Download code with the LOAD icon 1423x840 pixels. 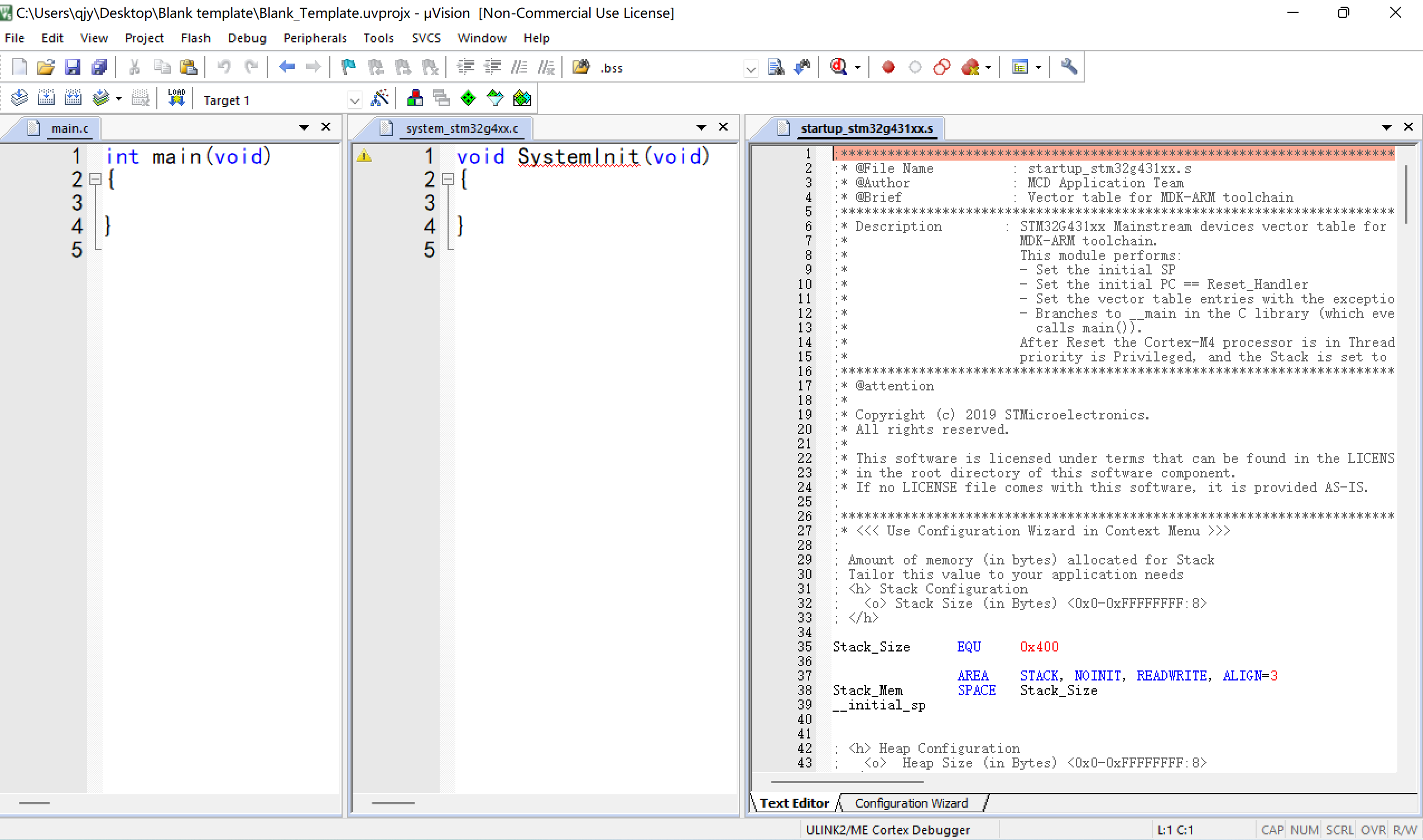[x=177, y=99]
